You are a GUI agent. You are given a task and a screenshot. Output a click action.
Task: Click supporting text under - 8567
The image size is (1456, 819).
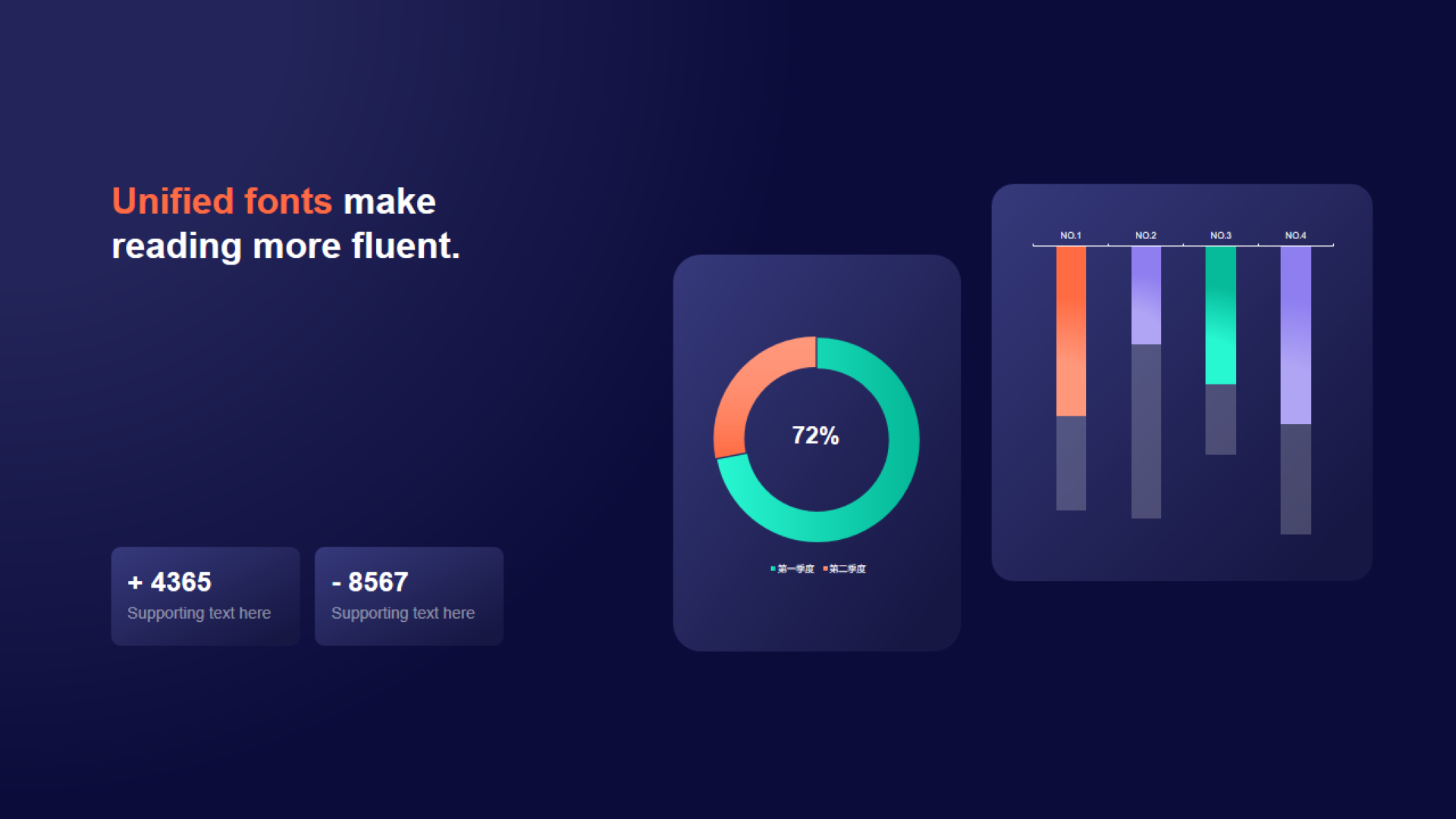[x=403, y=613]
